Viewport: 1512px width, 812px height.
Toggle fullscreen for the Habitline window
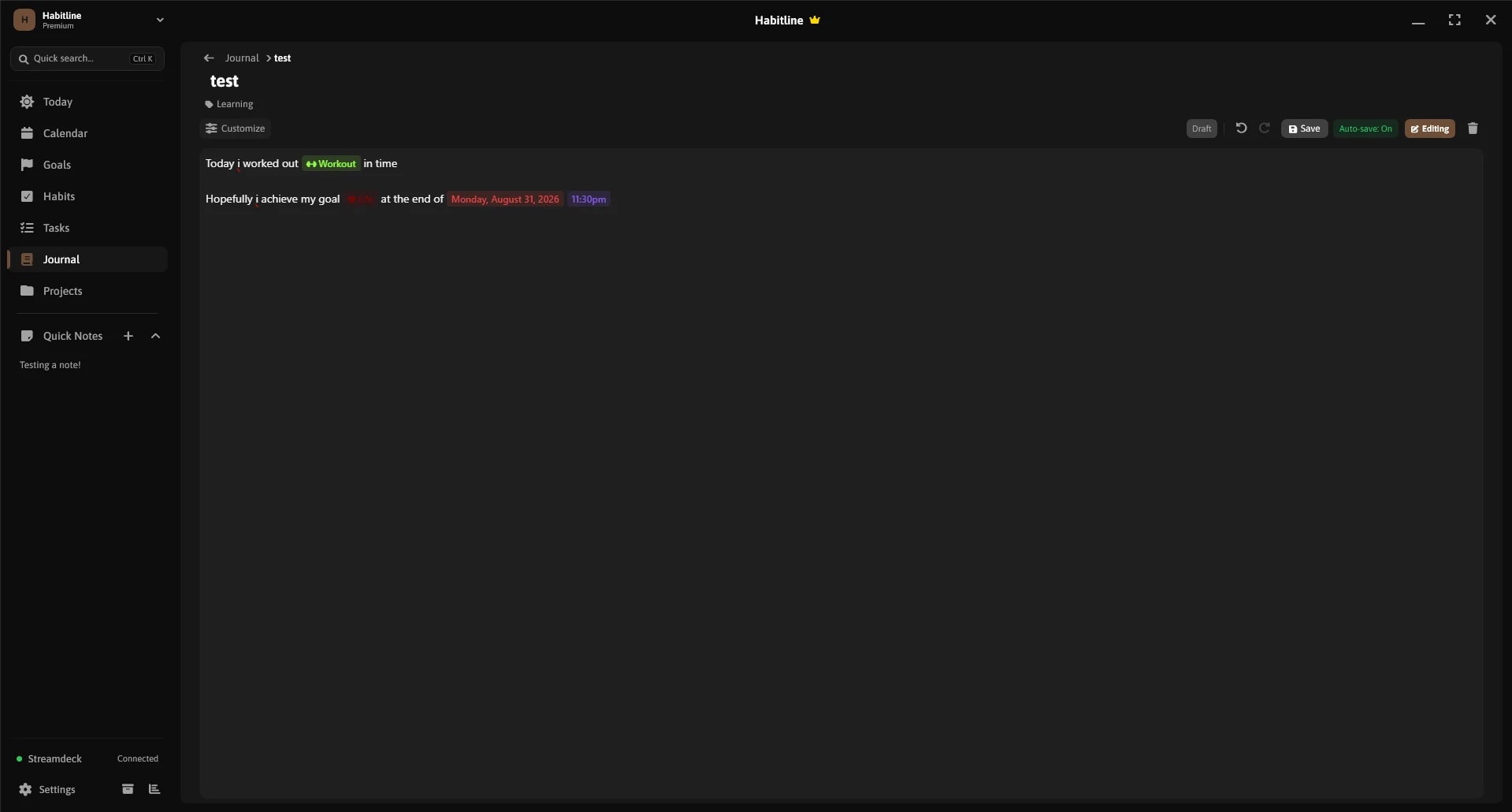point(1454,20)
